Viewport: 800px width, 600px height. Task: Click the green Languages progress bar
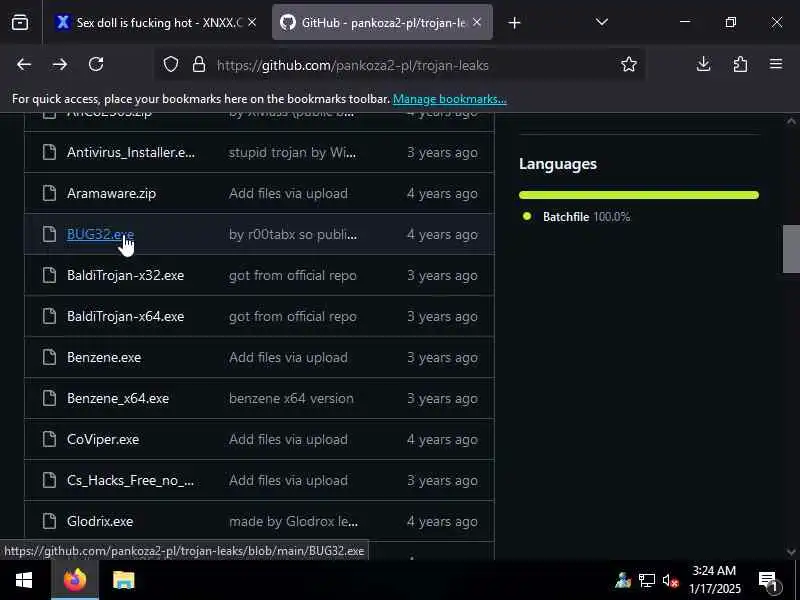pos(639,195)
